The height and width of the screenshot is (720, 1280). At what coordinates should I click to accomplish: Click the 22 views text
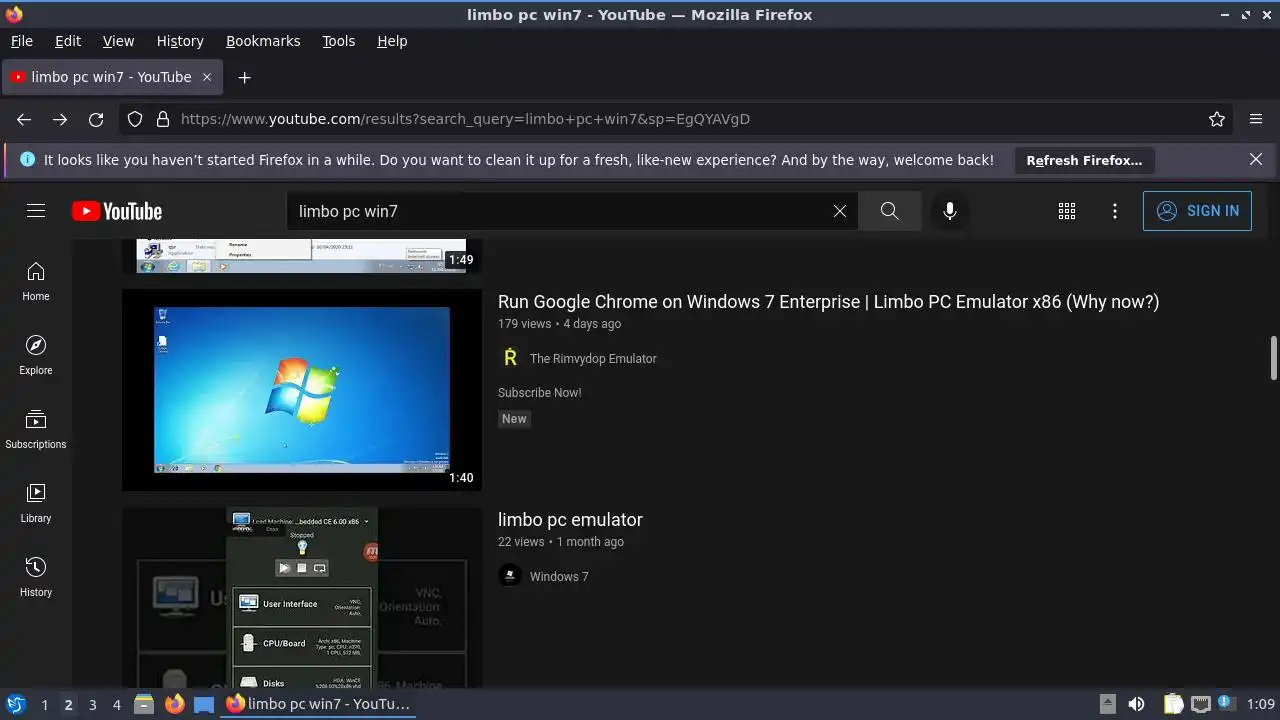coord(521,542)
